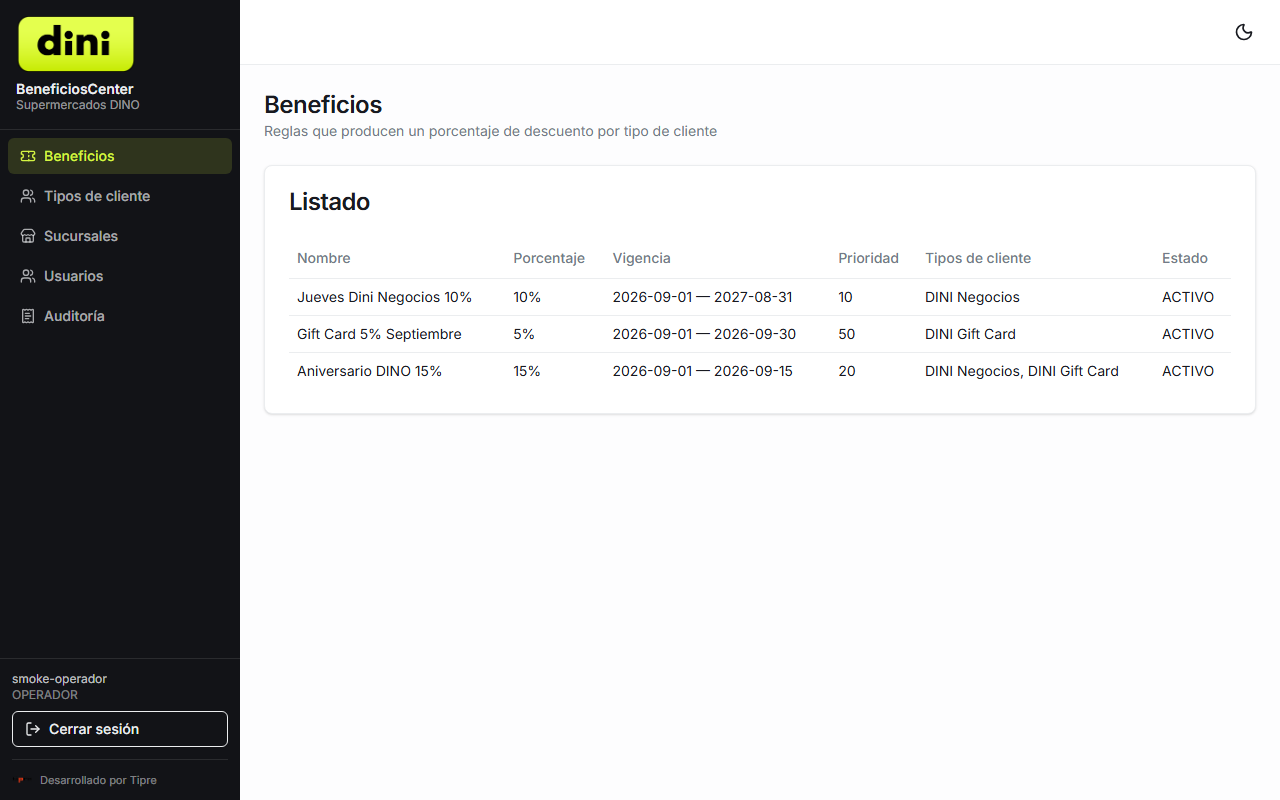Image resolution: width=1280 pixels, height=800 pixels.
Task: Click the 10% percentage cell
Action: pos(527,297)
